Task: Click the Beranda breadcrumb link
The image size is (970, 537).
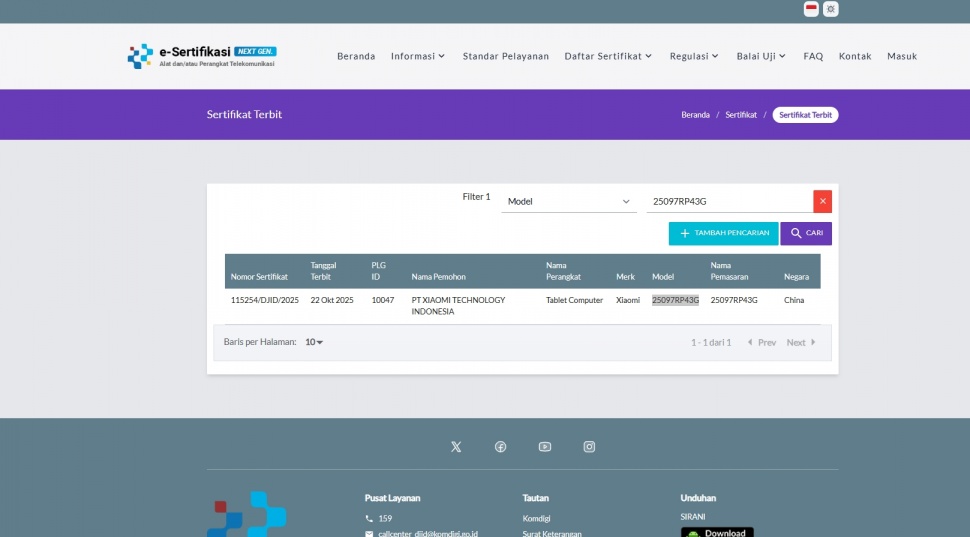Action: pyautogui.click(x=695, y=115)
